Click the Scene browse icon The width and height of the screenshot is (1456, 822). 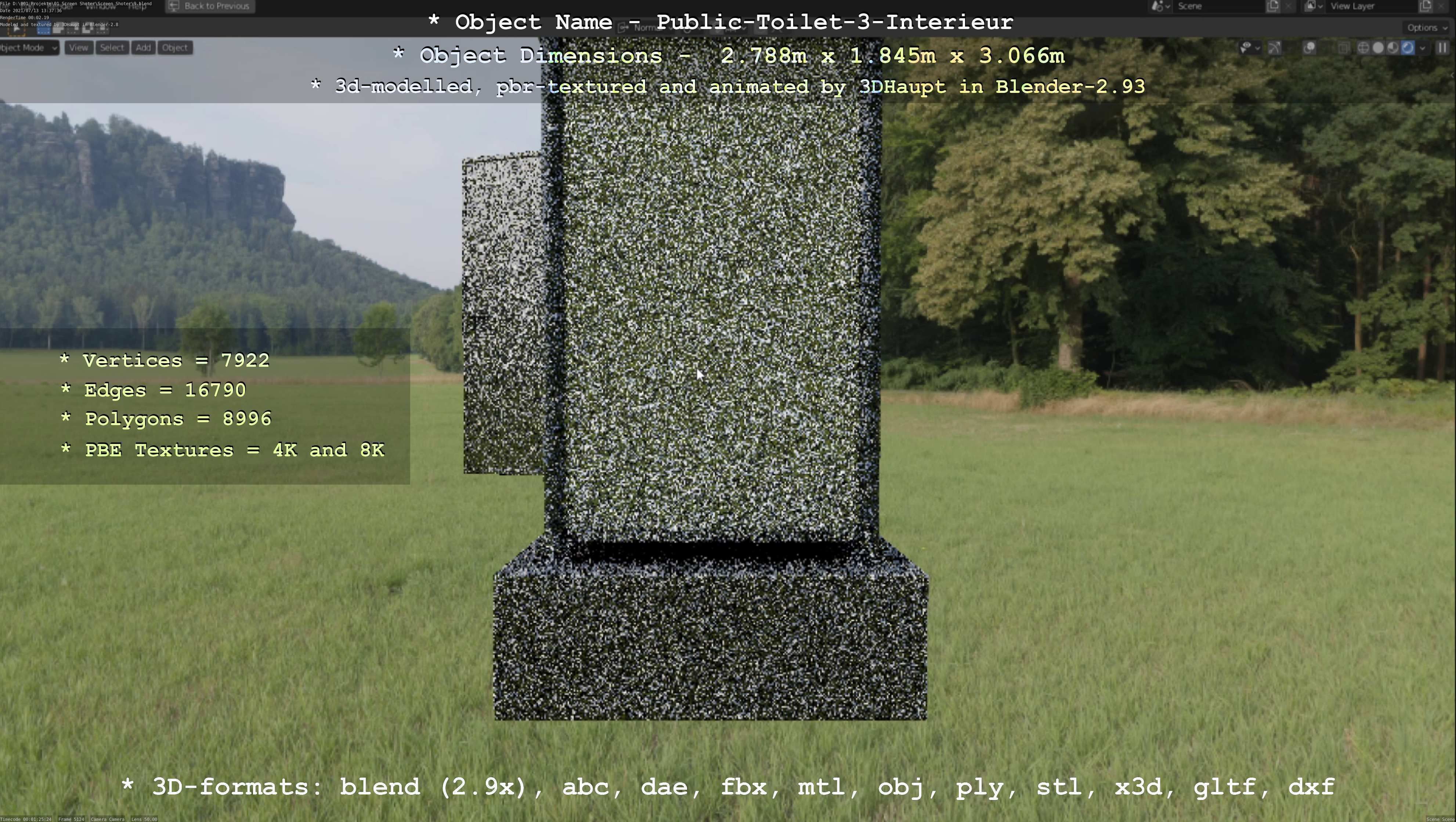[x=1160, y=6]
